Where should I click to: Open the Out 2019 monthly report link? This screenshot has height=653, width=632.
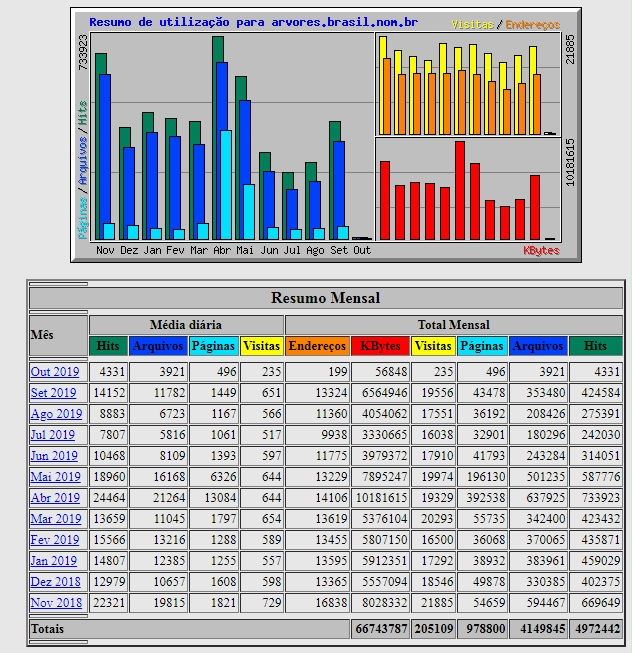pos(55,372)
